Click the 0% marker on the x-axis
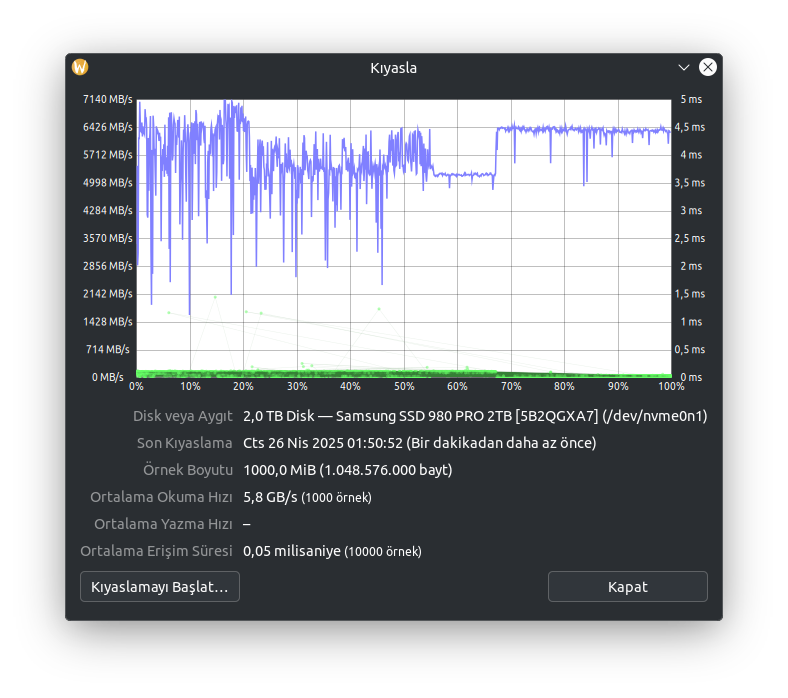Image resolution: width=788 pixels, height=698 pixels. click(136, 386)
